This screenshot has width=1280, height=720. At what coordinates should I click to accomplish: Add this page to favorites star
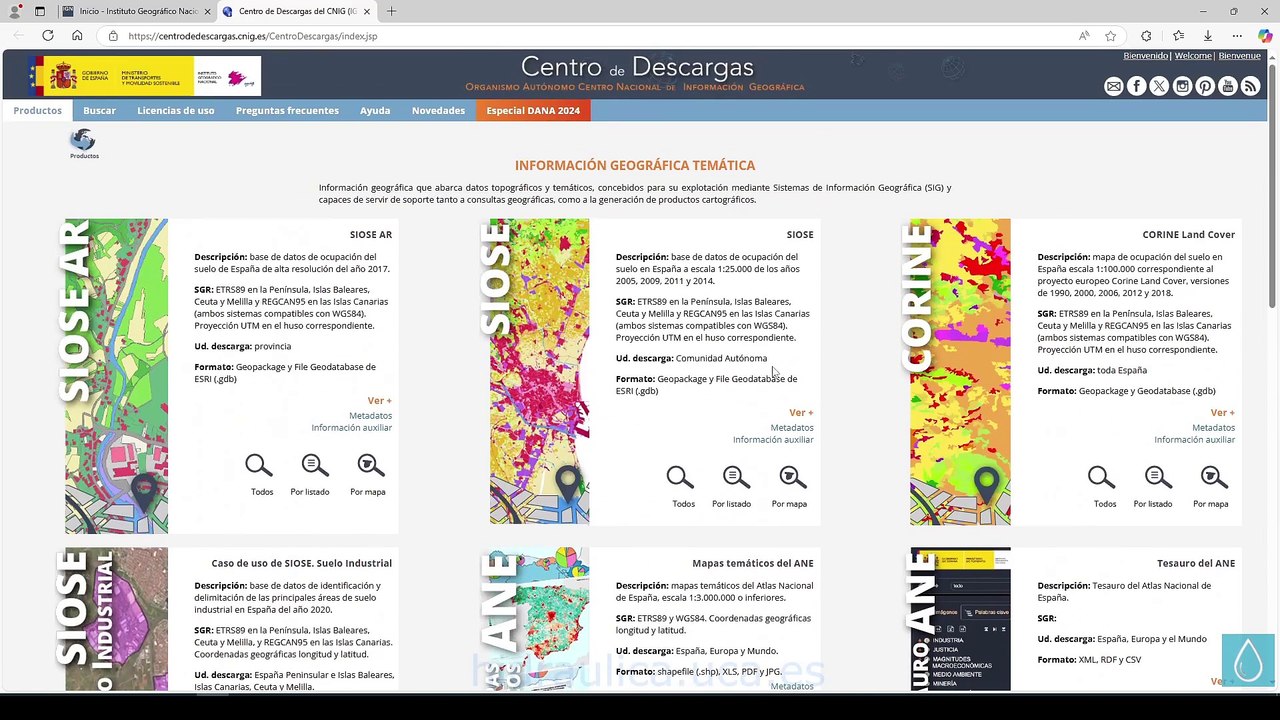[1110, 36]
